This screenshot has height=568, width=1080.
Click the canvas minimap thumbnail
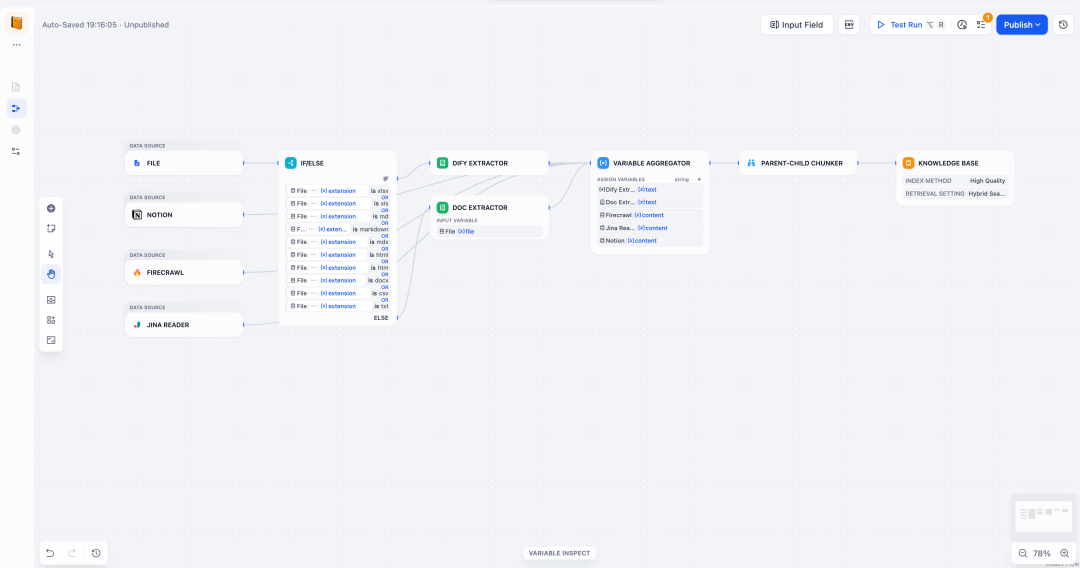tap(1043, 515)
